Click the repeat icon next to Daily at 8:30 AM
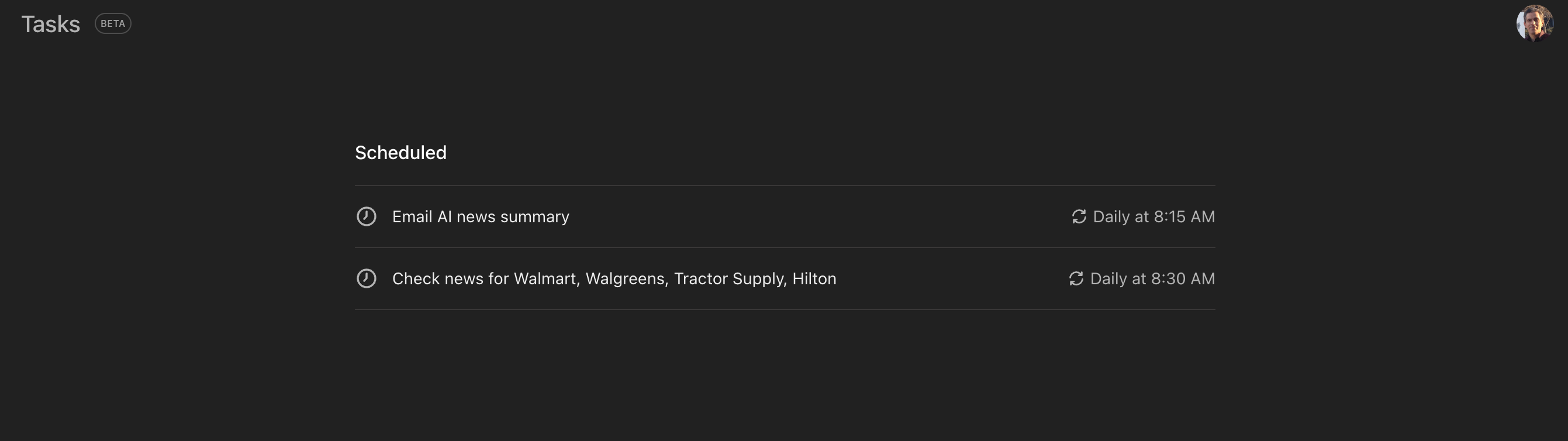This screenshot has width=1568, height=441. [x=1076, y=278]
